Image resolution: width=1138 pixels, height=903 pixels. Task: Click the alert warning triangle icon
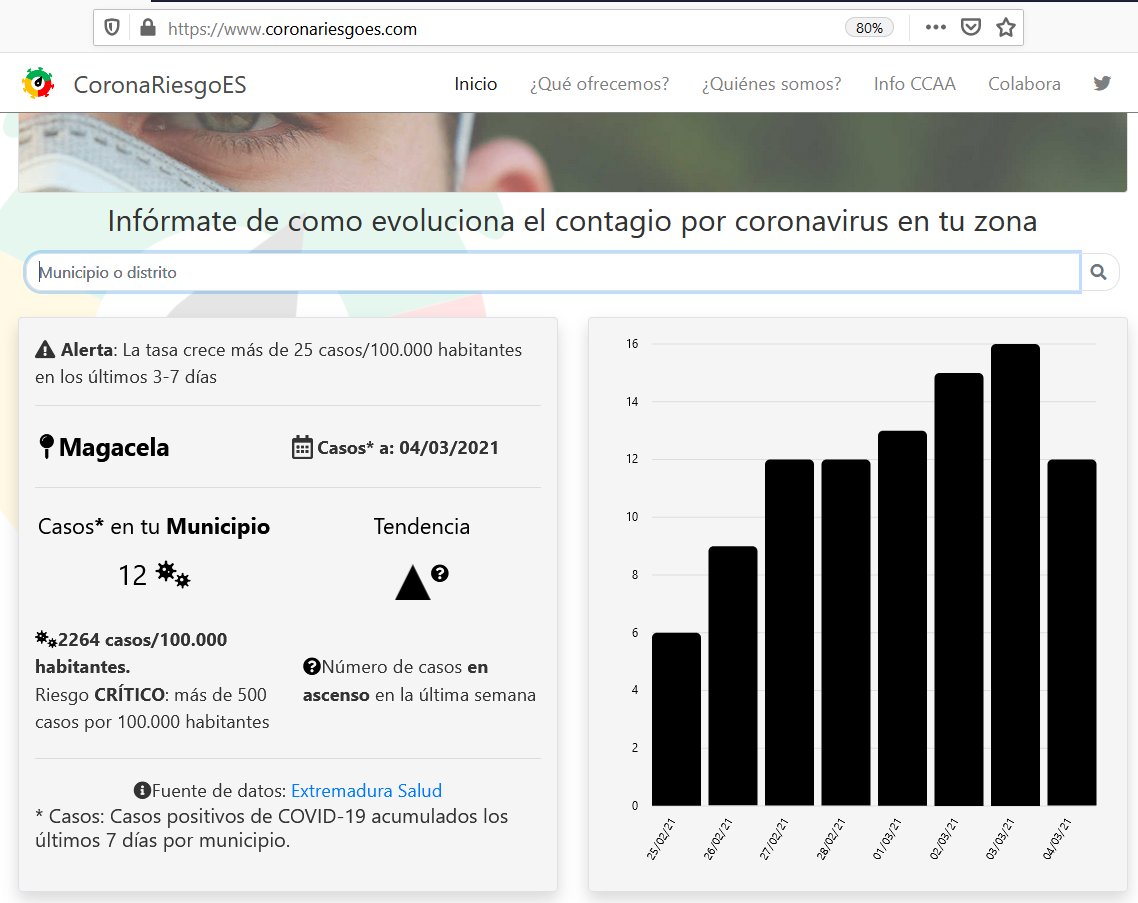coord(45,350)
